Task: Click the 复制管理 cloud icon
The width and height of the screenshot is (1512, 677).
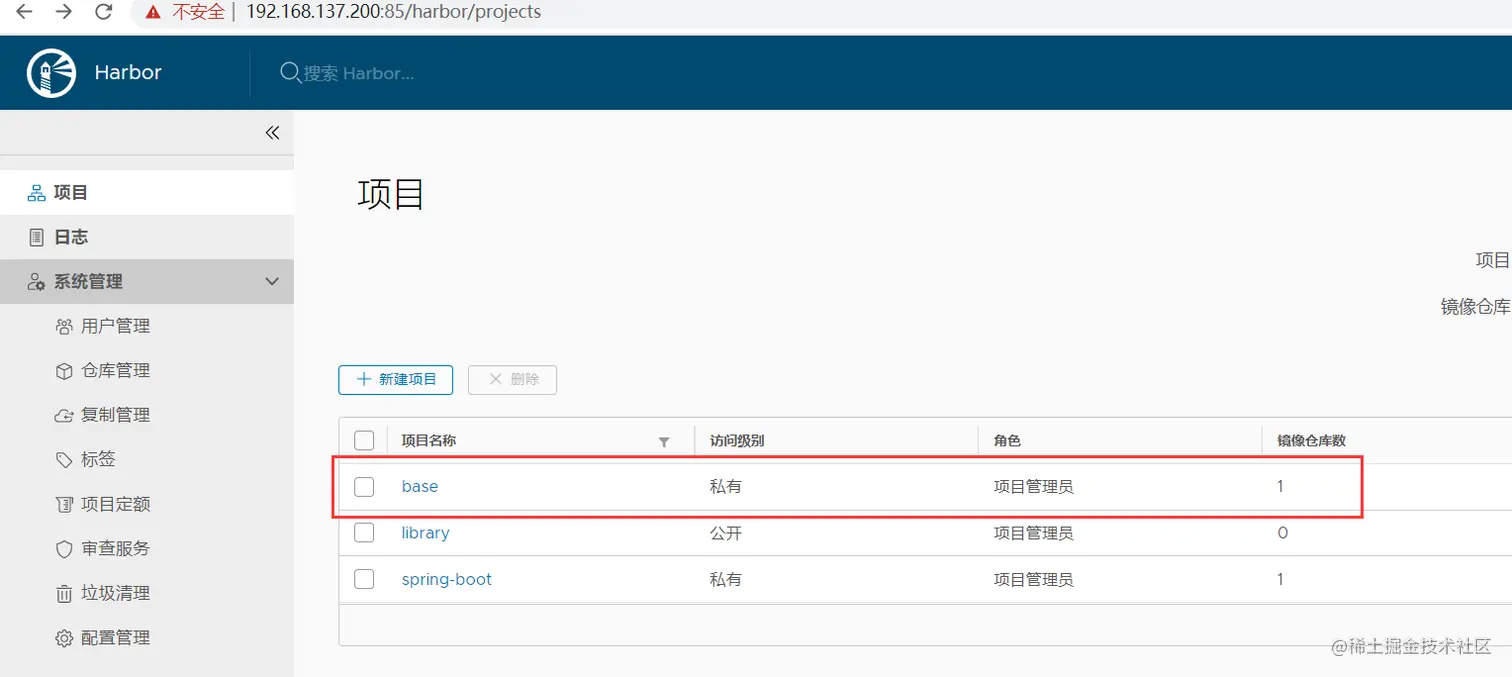Action: 64,415
